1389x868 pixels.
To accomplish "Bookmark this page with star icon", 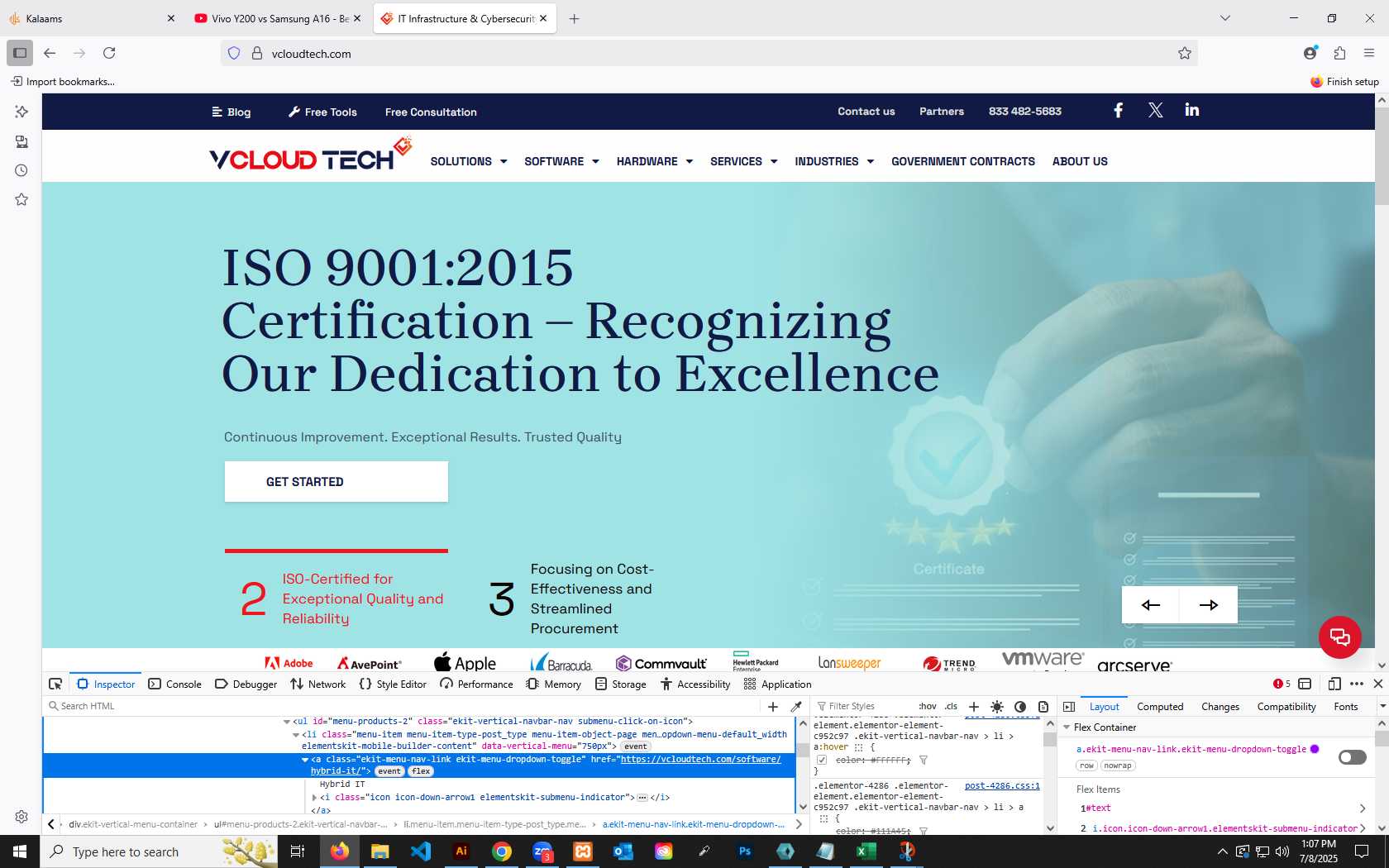I will (x=1184, y=53).
